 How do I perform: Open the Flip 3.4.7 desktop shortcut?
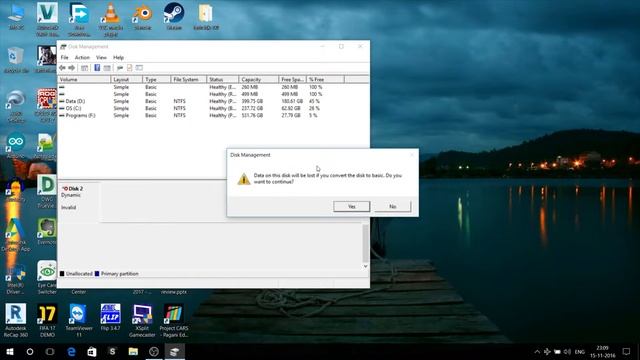tap(111, 318)
